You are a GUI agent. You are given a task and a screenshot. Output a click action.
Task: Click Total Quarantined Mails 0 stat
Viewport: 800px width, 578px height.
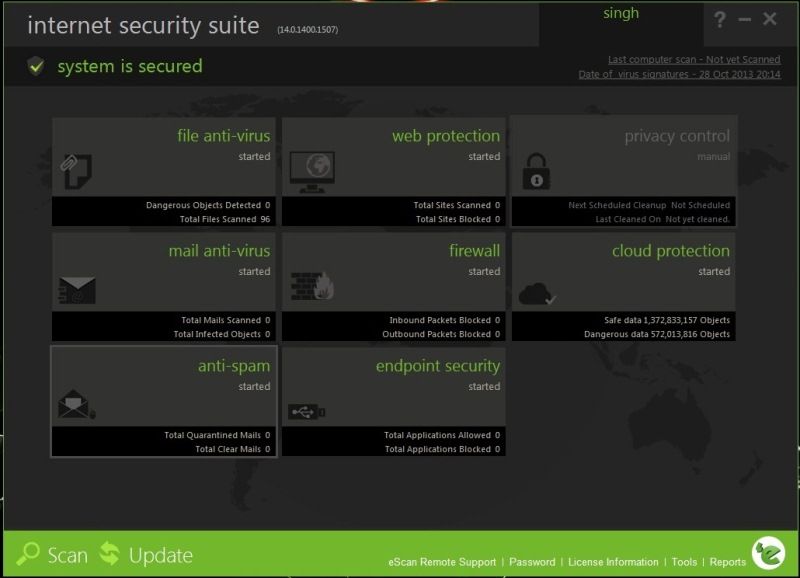click(x=217, y=435)
